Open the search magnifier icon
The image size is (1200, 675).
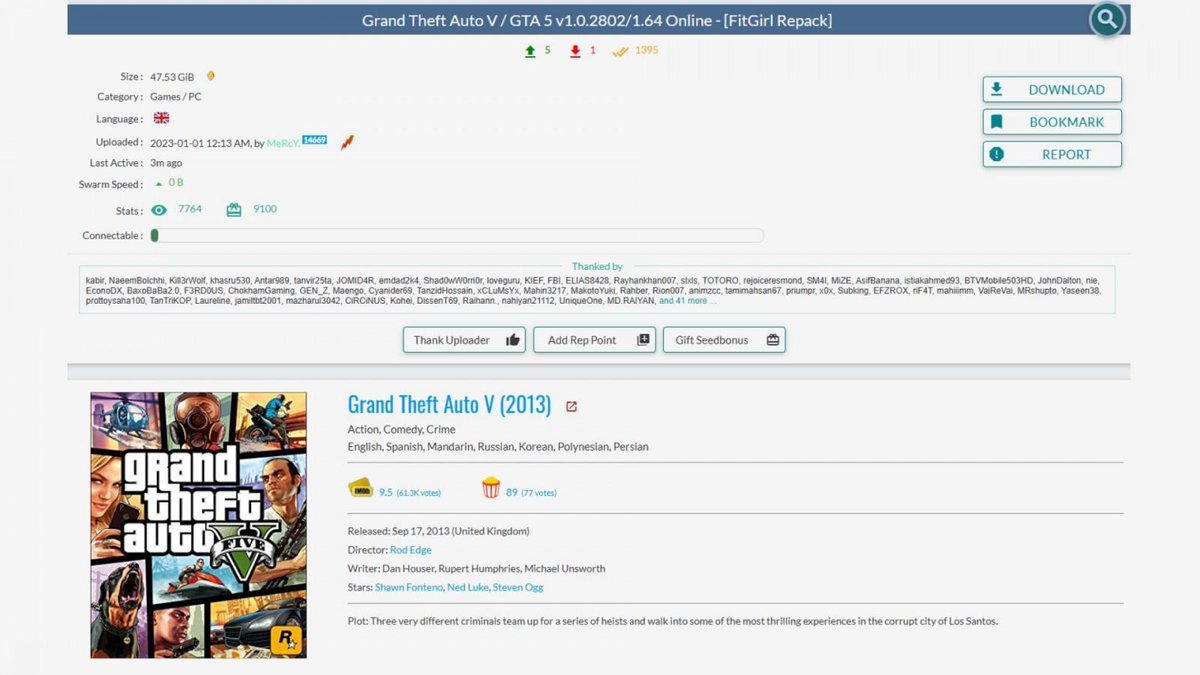pyautogui.click(x=1107, y=19)
